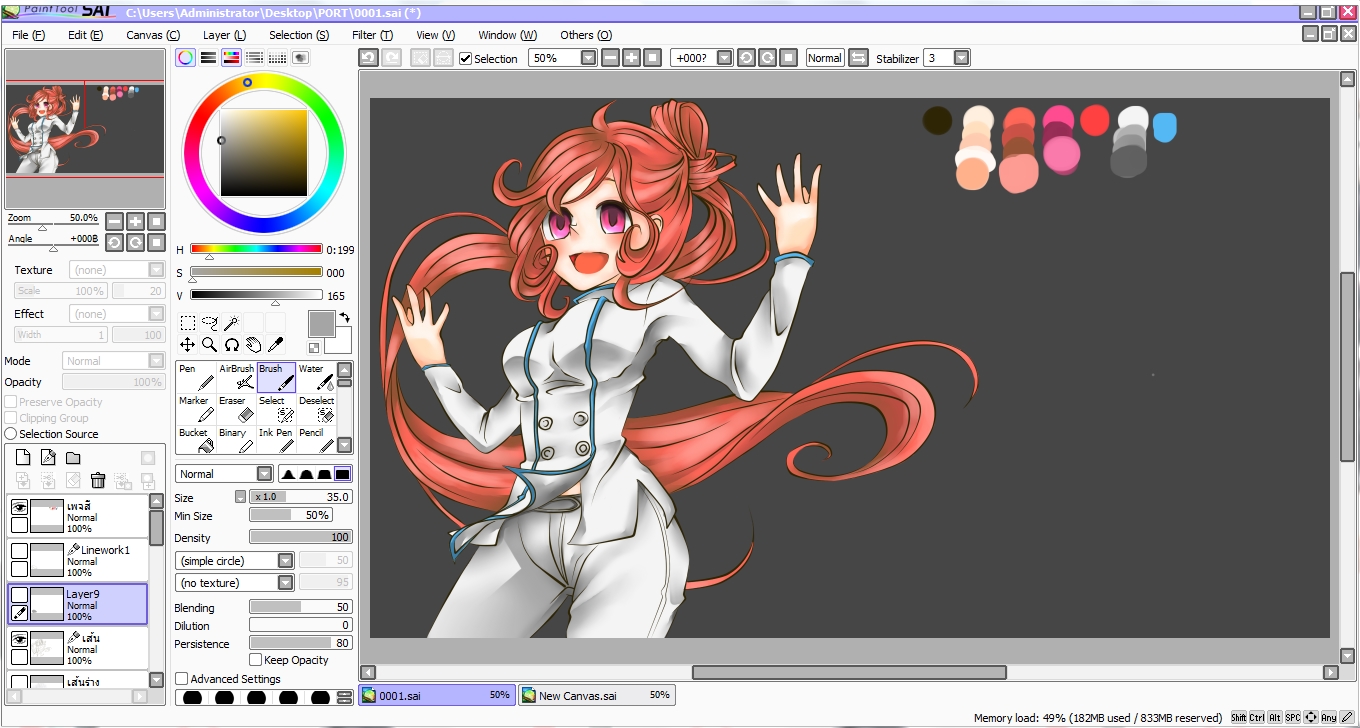Show the Linework1 layer
Viewport: 1360px width, 728px height.
click(19, 551)
